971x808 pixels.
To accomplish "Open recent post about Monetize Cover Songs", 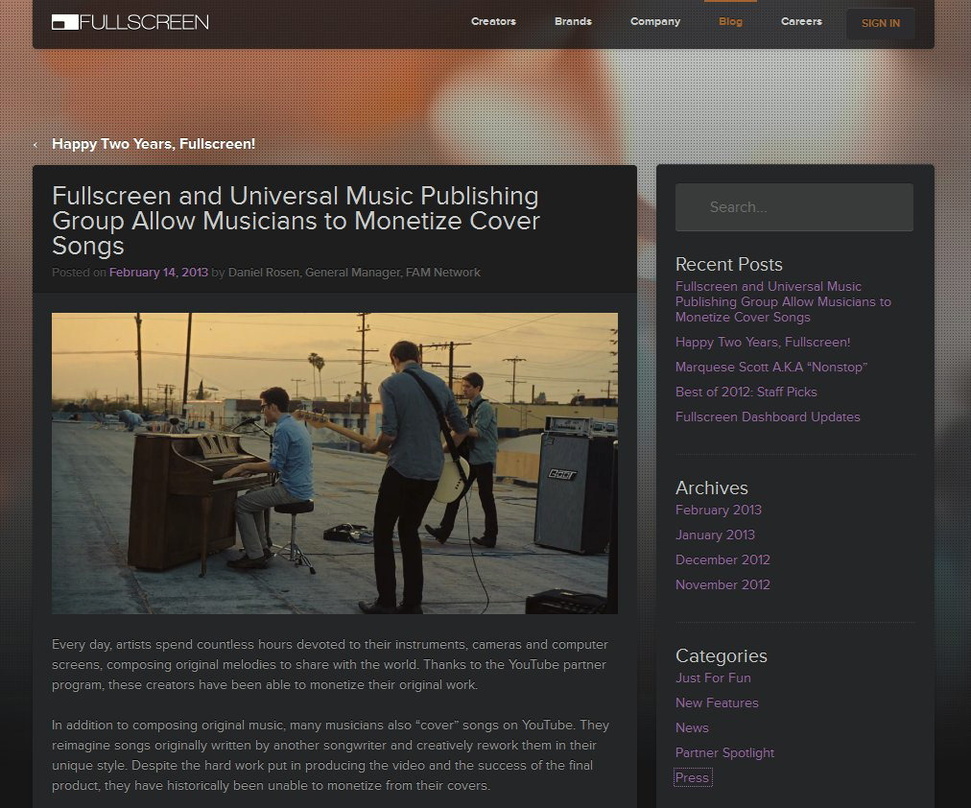I will pyautogui.click(x=783, y=302).
